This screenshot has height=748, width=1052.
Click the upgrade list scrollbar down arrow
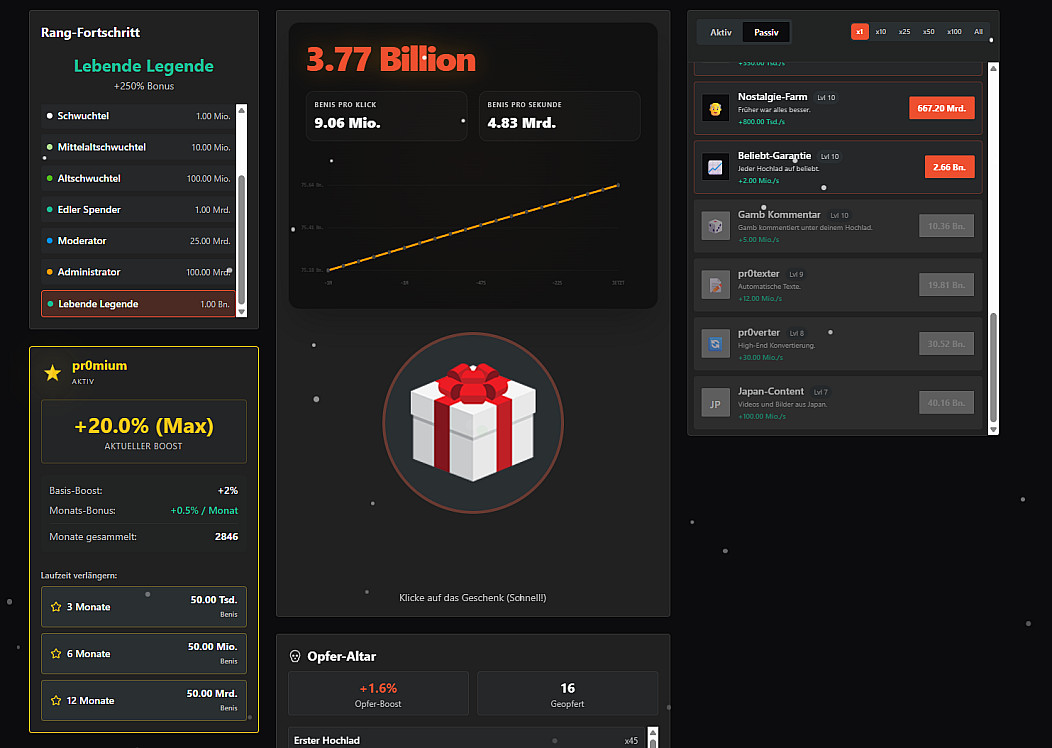[993, 428]
